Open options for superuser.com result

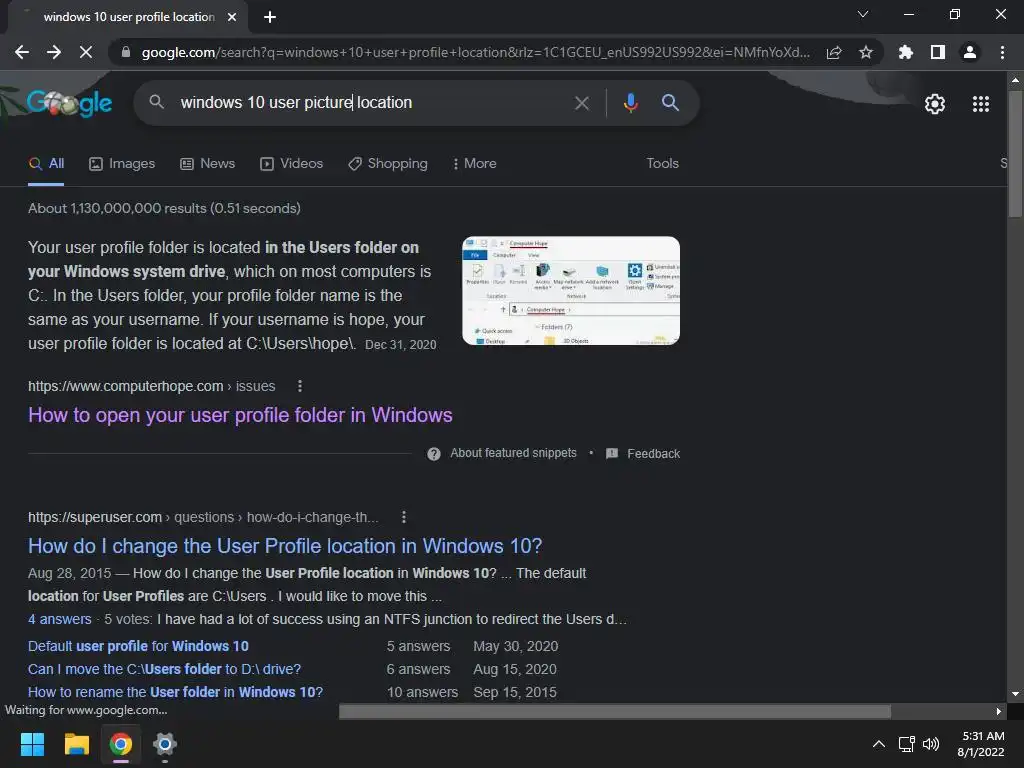point(404,517)
